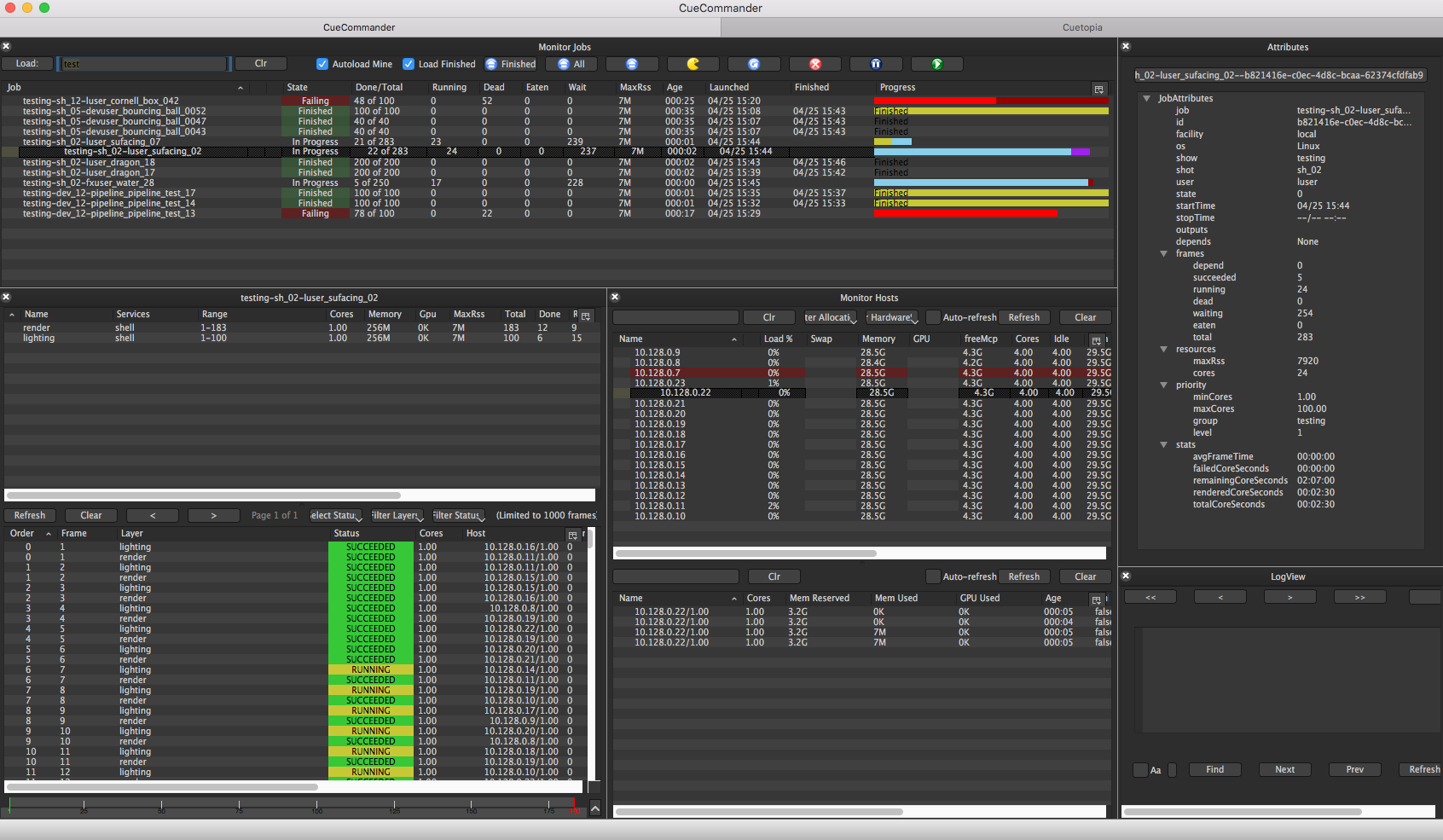Click the red X kill jobs icon

(x=814, y=64)
